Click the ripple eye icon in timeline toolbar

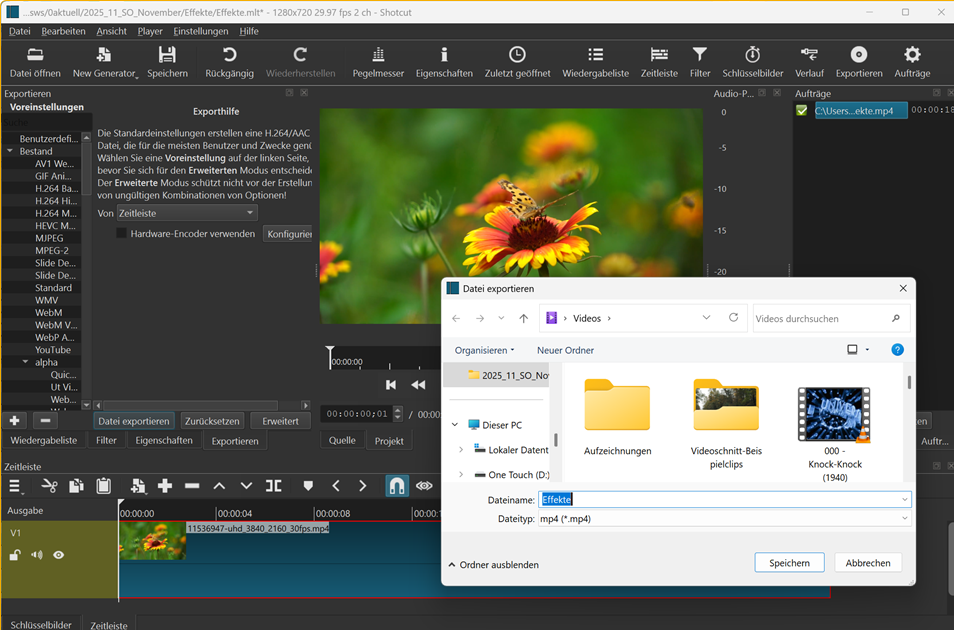click(x=424, y=486)
